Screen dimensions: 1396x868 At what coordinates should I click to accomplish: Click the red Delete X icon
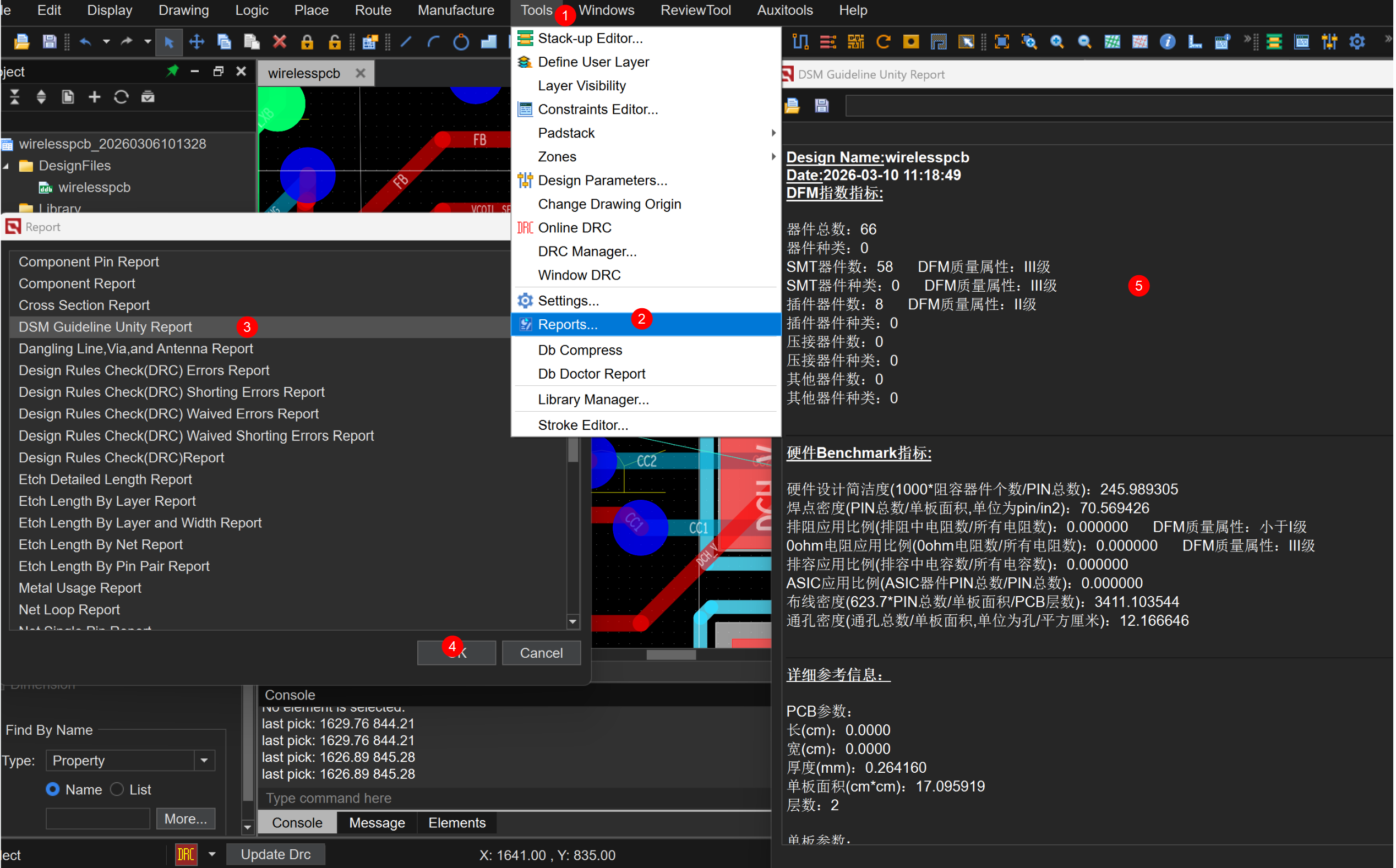[x=280, y=42]
